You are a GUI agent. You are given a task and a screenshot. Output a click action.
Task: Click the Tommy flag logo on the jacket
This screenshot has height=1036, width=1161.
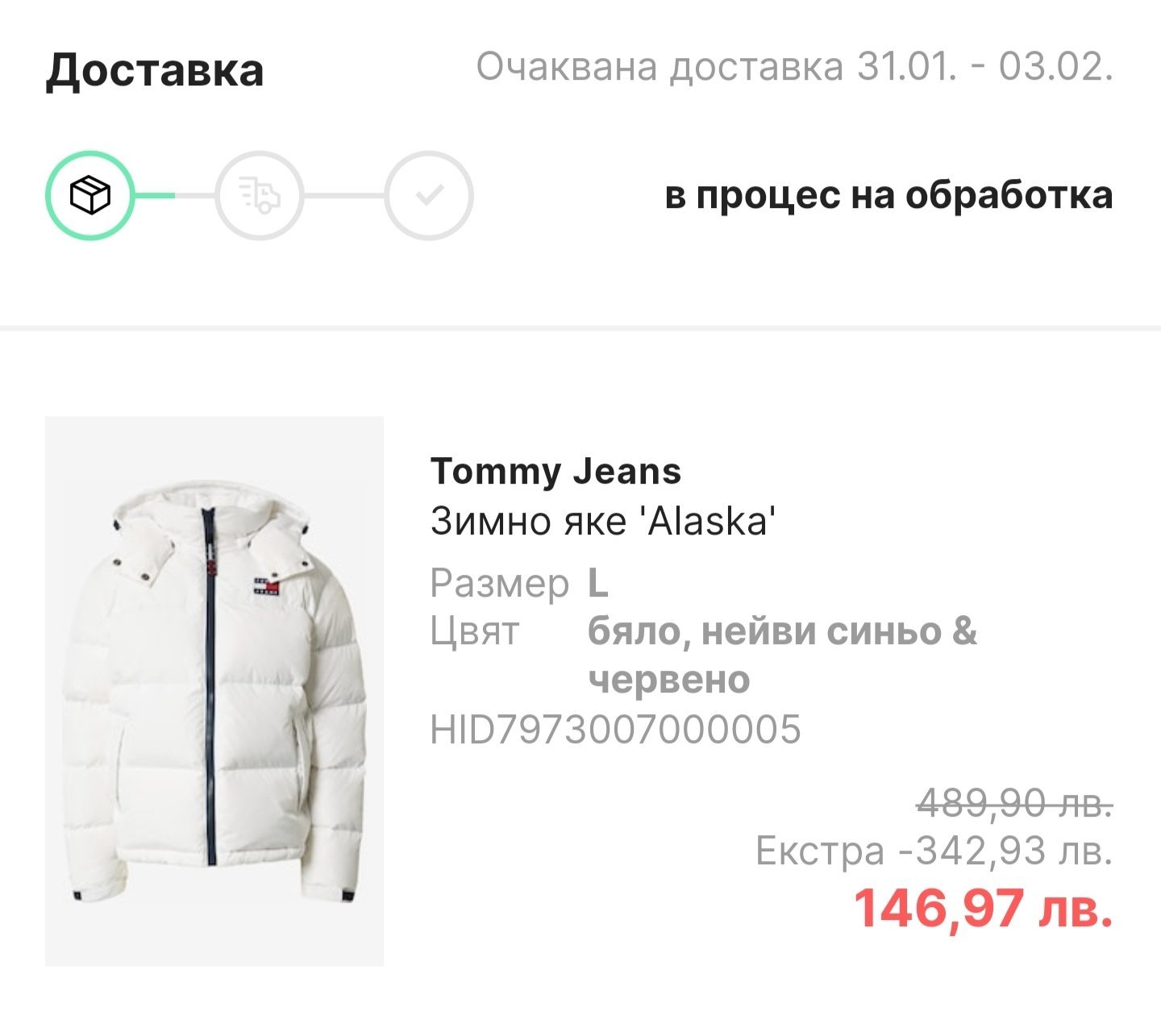coord(265,584)
